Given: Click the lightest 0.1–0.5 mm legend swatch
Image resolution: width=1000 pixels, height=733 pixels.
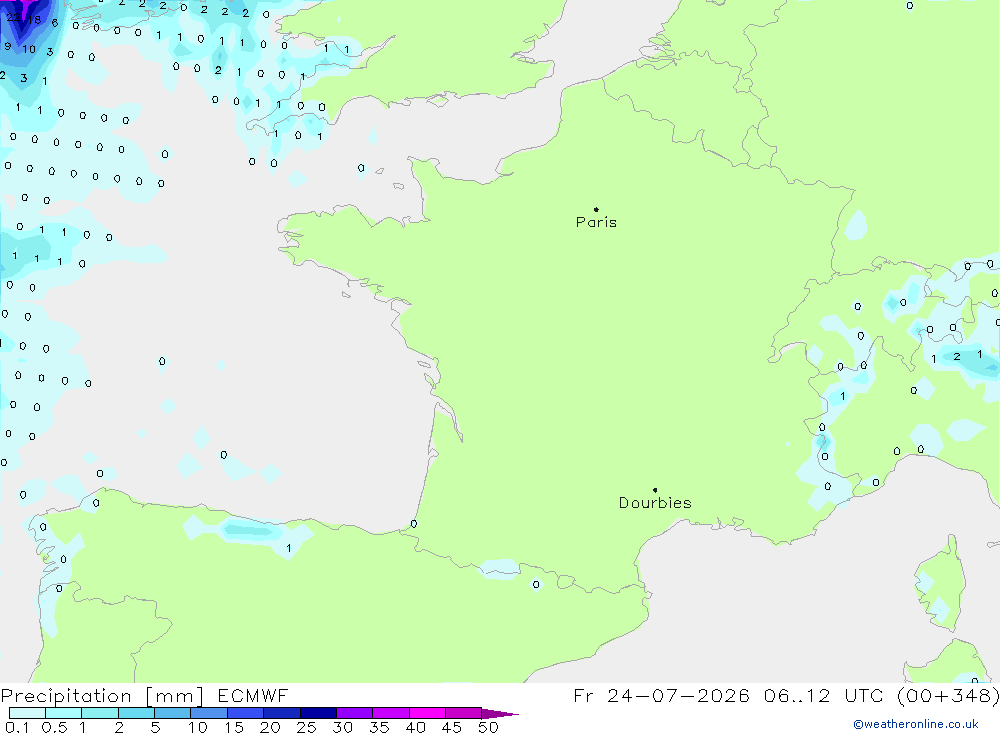Looking at the screenshot, I should click(x=27, y=713).
